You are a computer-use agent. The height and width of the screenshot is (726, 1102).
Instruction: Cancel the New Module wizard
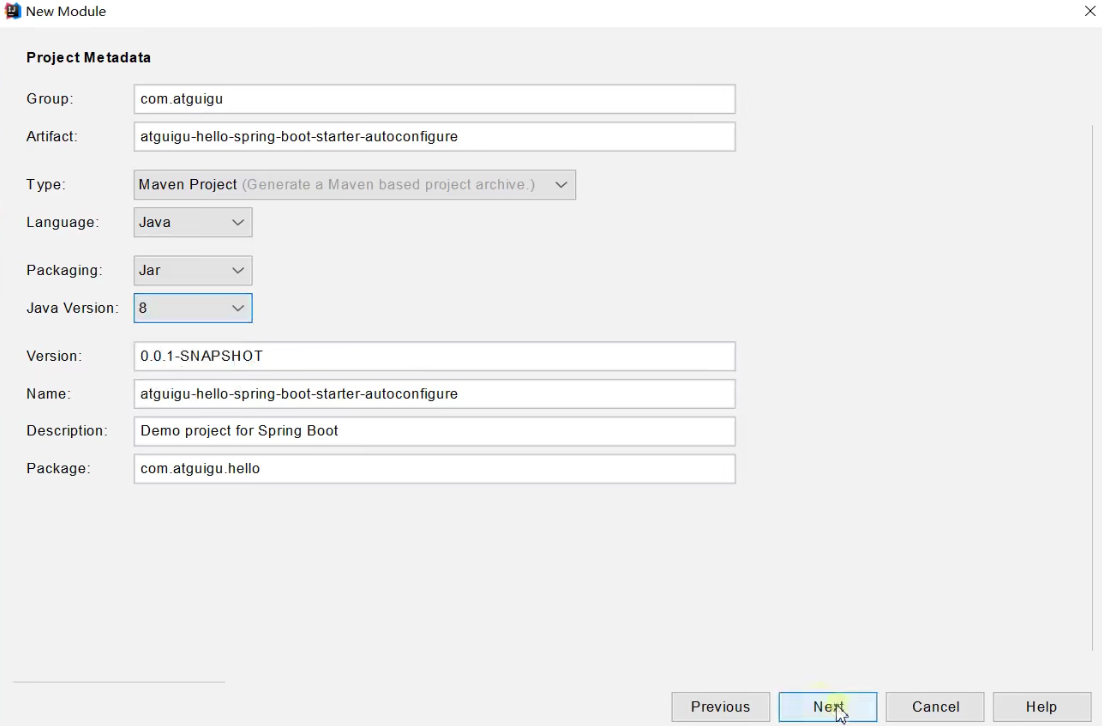tap(935, 707)
